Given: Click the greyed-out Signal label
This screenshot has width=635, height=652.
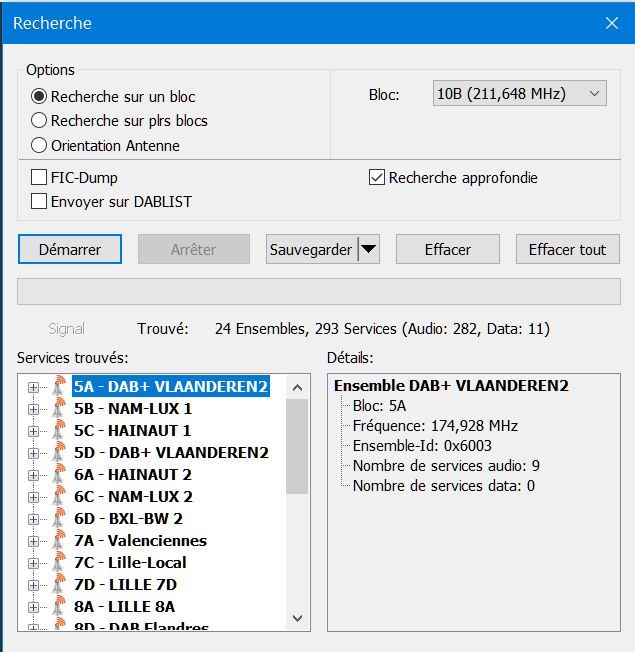Looking at the screenshot, I should point(67,329).
